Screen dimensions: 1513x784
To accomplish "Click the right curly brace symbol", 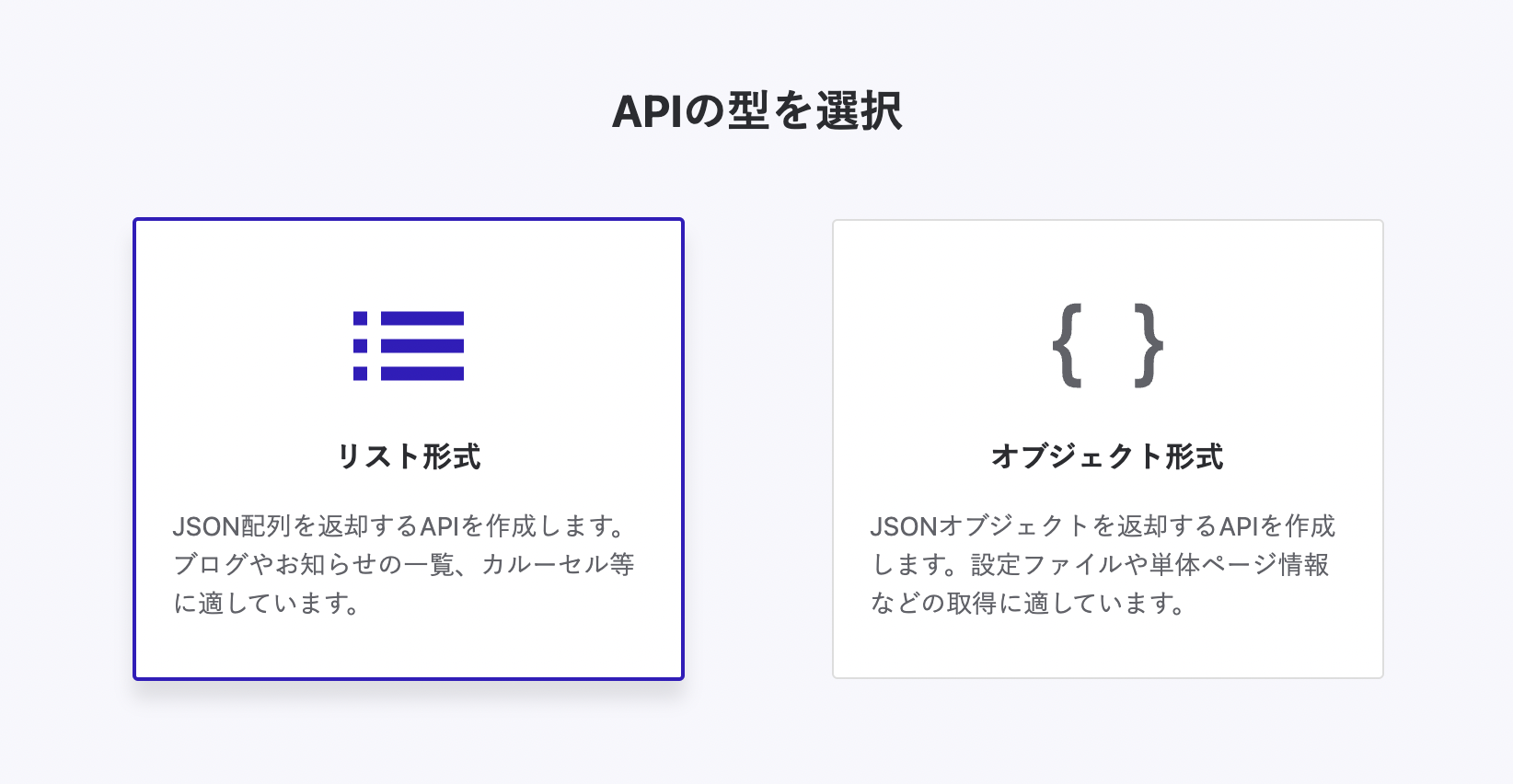I will [1149, 346].
